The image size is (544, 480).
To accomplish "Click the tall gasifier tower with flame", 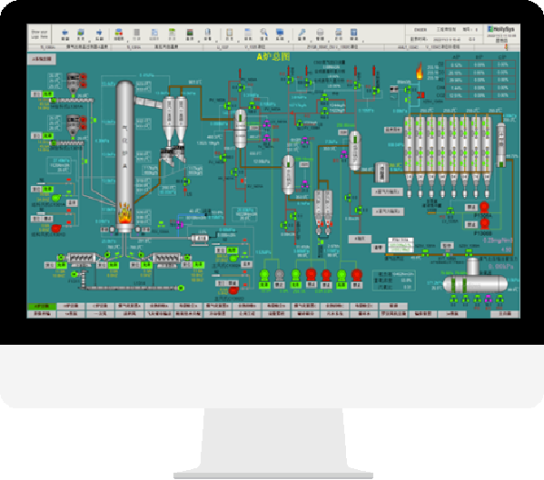I will 125,156.
